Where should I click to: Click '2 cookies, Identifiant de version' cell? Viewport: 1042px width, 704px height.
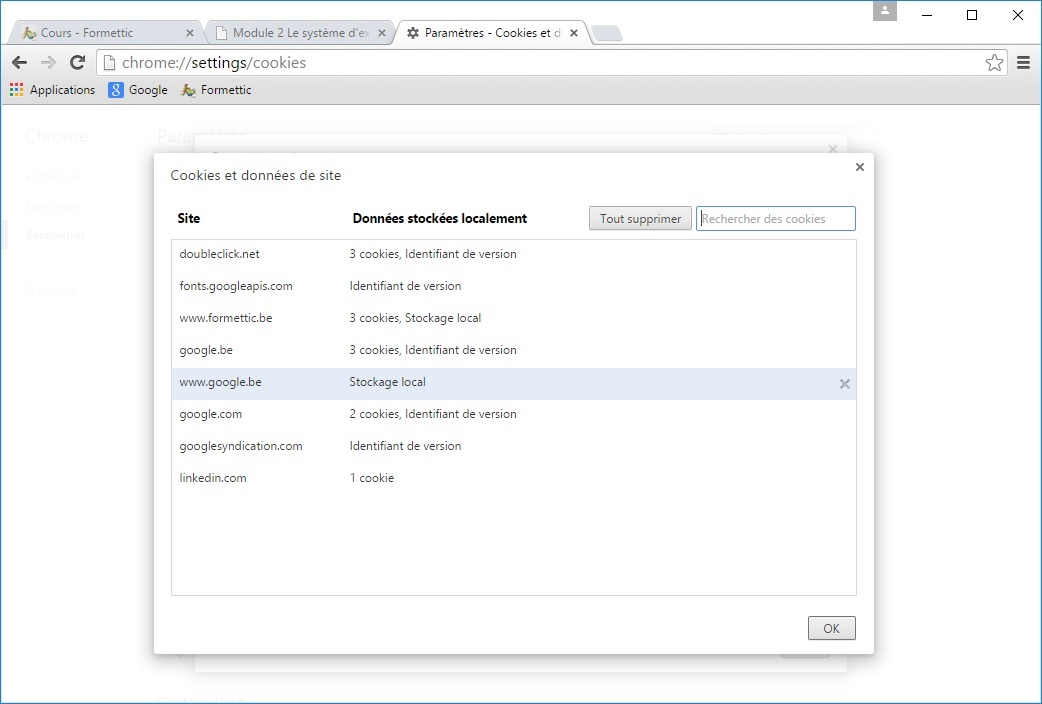click(433, 414)
